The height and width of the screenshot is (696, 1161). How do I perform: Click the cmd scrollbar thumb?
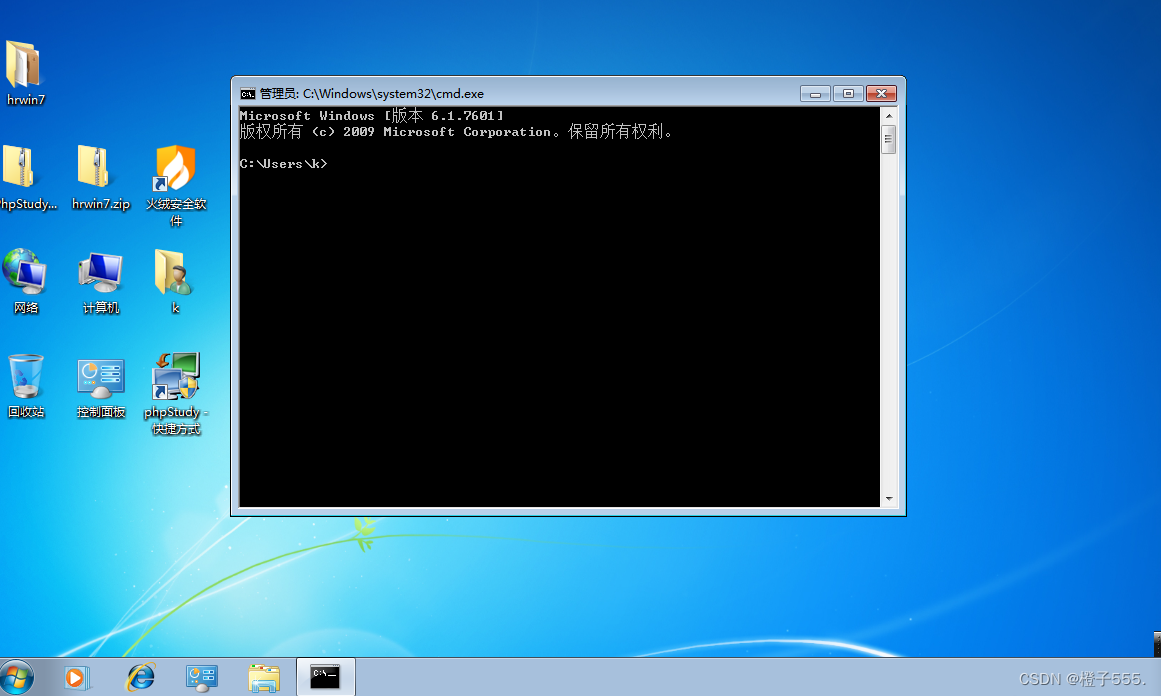889,139
